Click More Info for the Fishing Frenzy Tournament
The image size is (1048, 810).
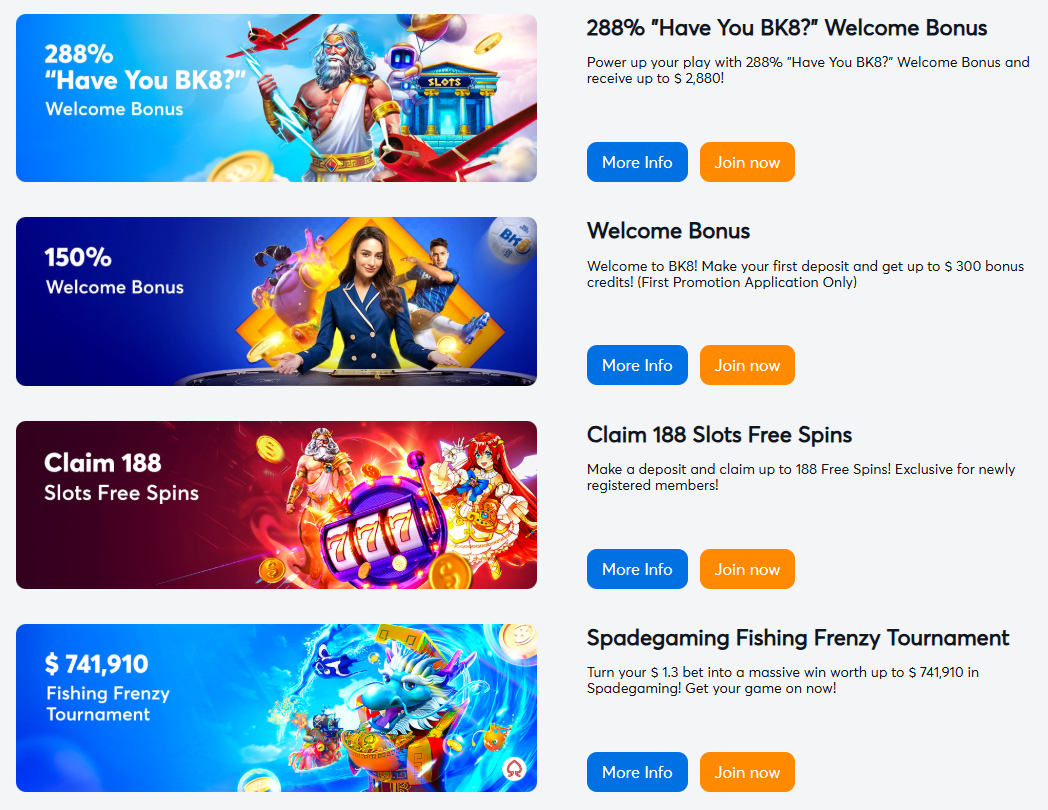(x=637, y=771)
